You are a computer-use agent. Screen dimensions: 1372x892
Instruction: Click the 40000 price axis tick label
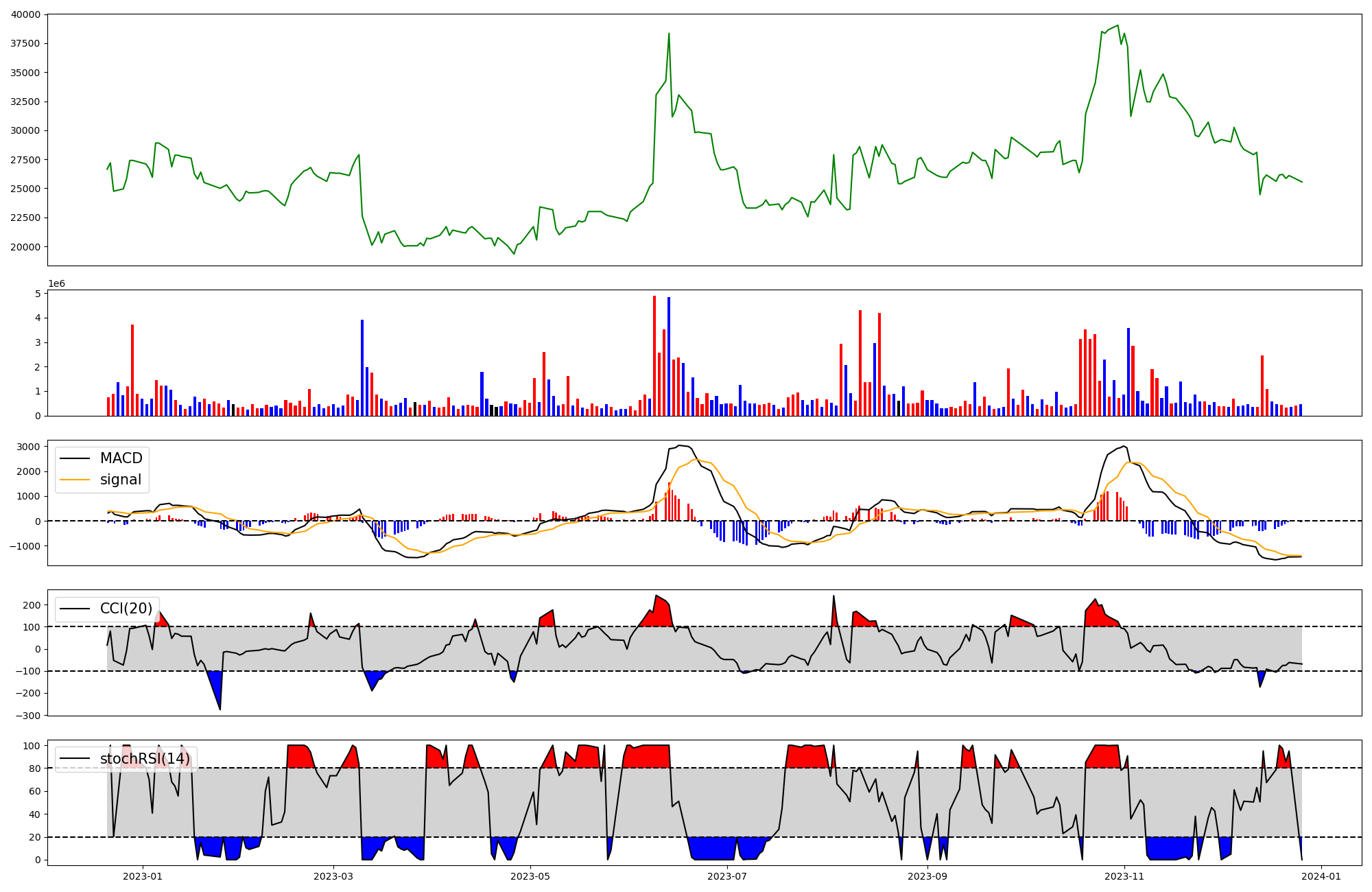coord(25,14)
